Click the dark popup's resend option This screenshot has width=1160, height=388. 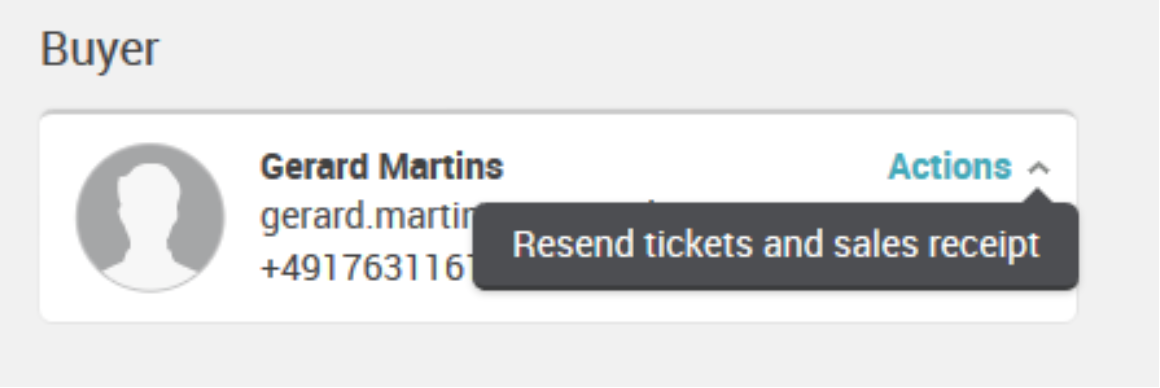tap(776, 245)
